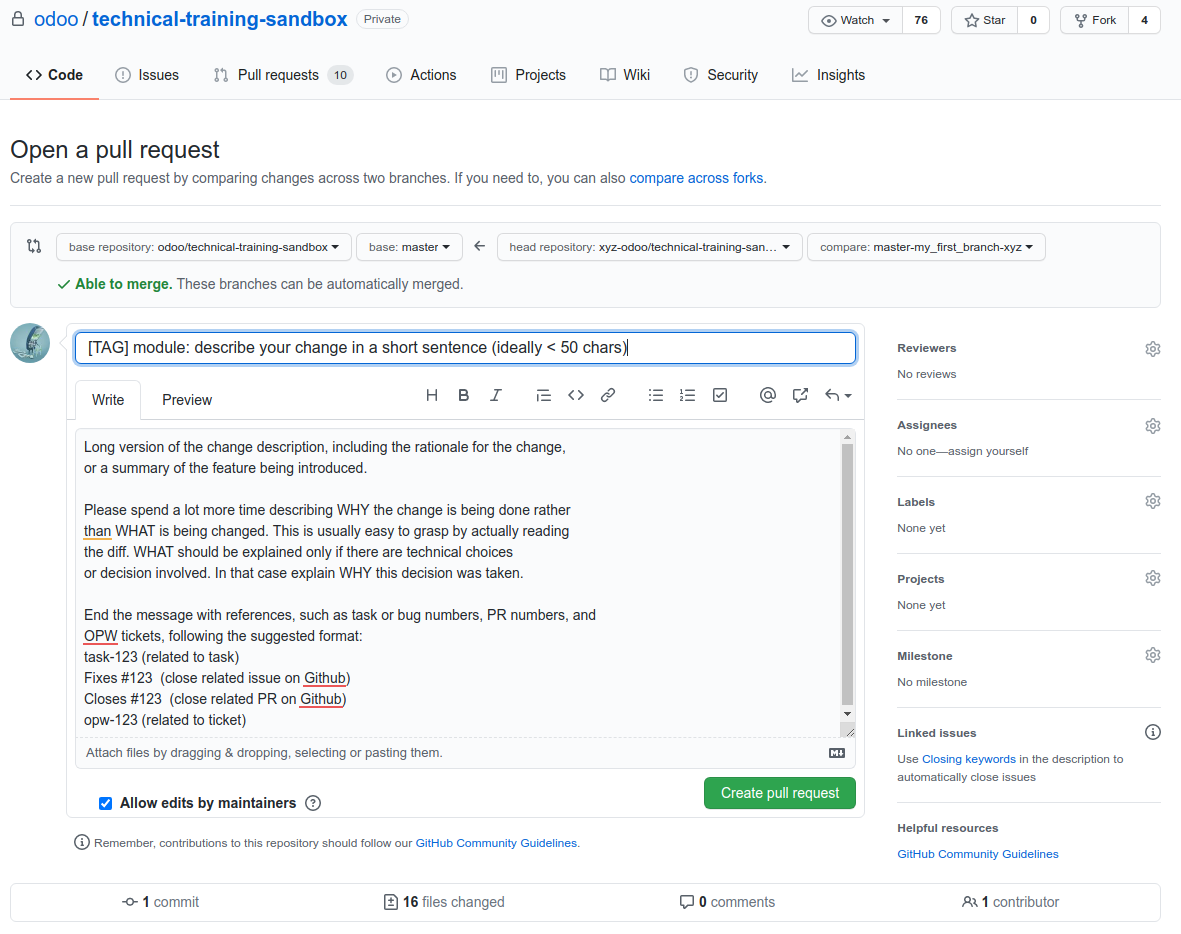This screenshot has width=1181, height=934.
Task: Open the compare branch dropdown
Action: point(926,247)
